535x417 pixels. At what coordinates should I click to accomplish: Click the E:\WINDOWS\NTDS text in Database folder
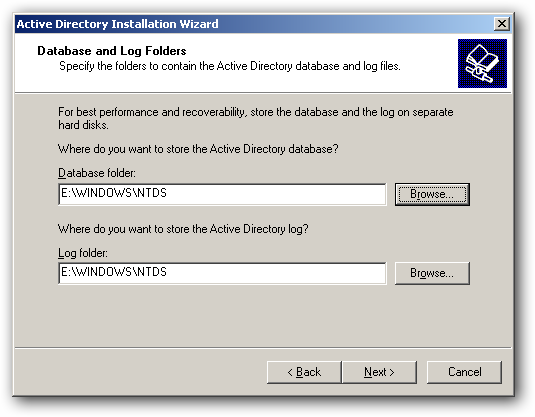114,193
